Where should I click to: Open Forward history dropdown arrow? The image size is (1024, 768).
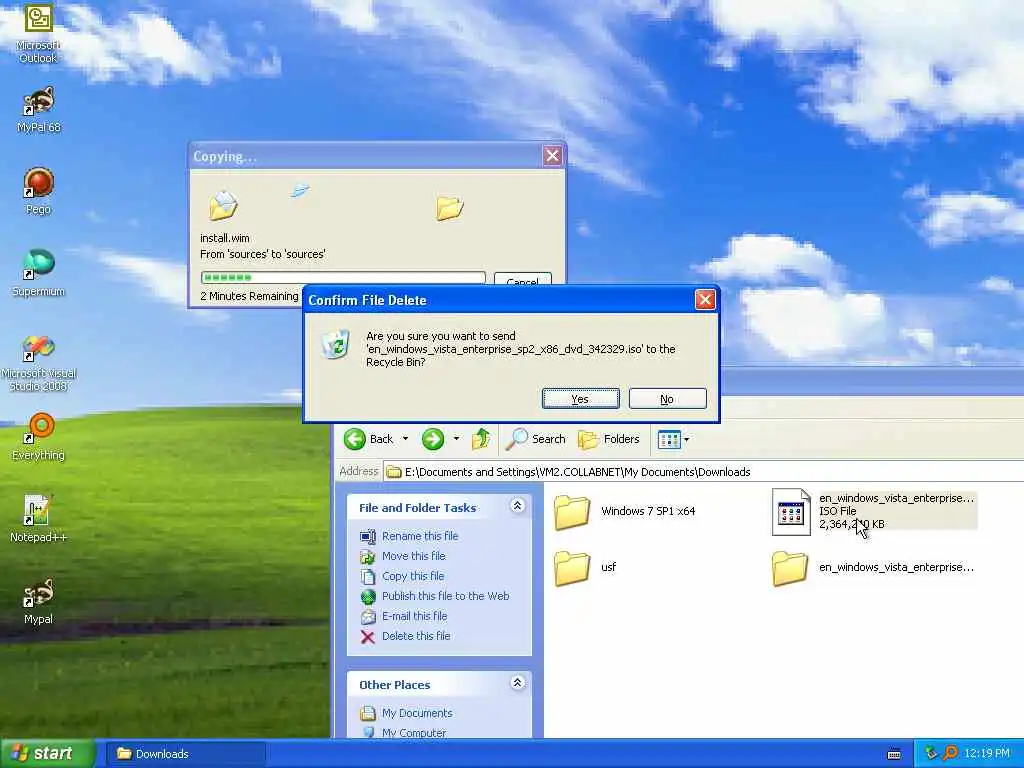456,439
